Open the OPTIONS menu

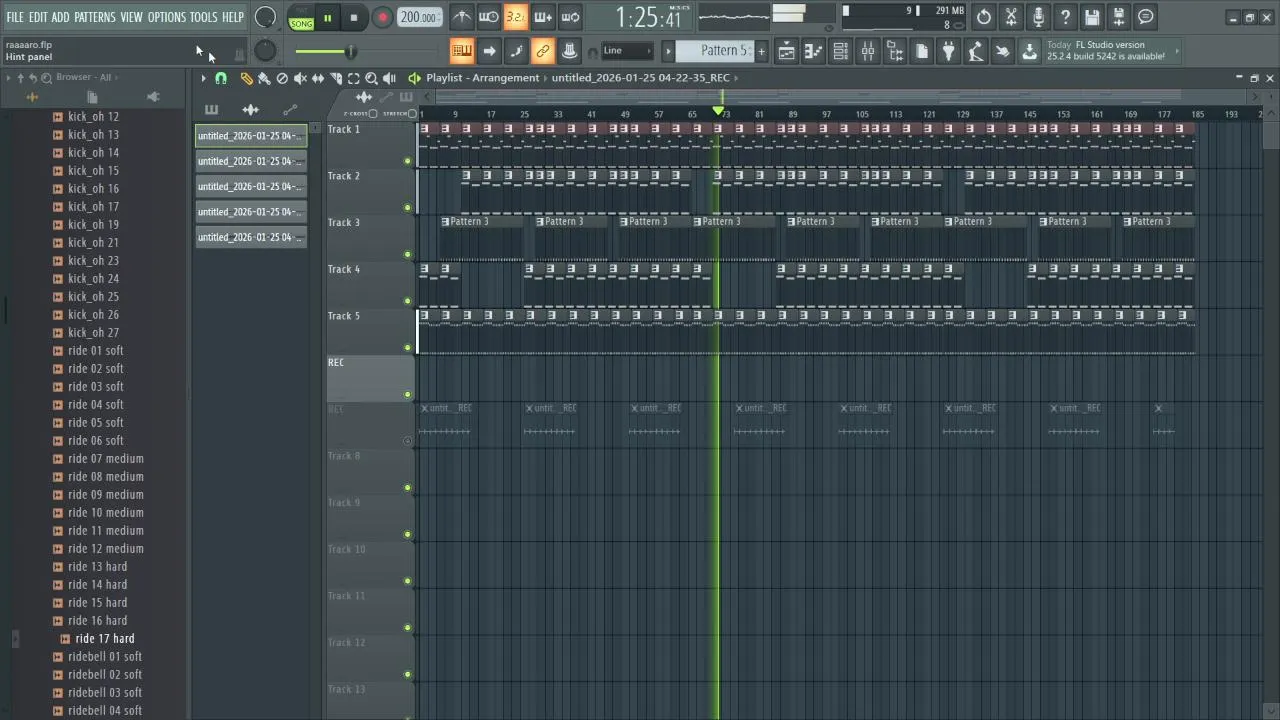point(167,17)
